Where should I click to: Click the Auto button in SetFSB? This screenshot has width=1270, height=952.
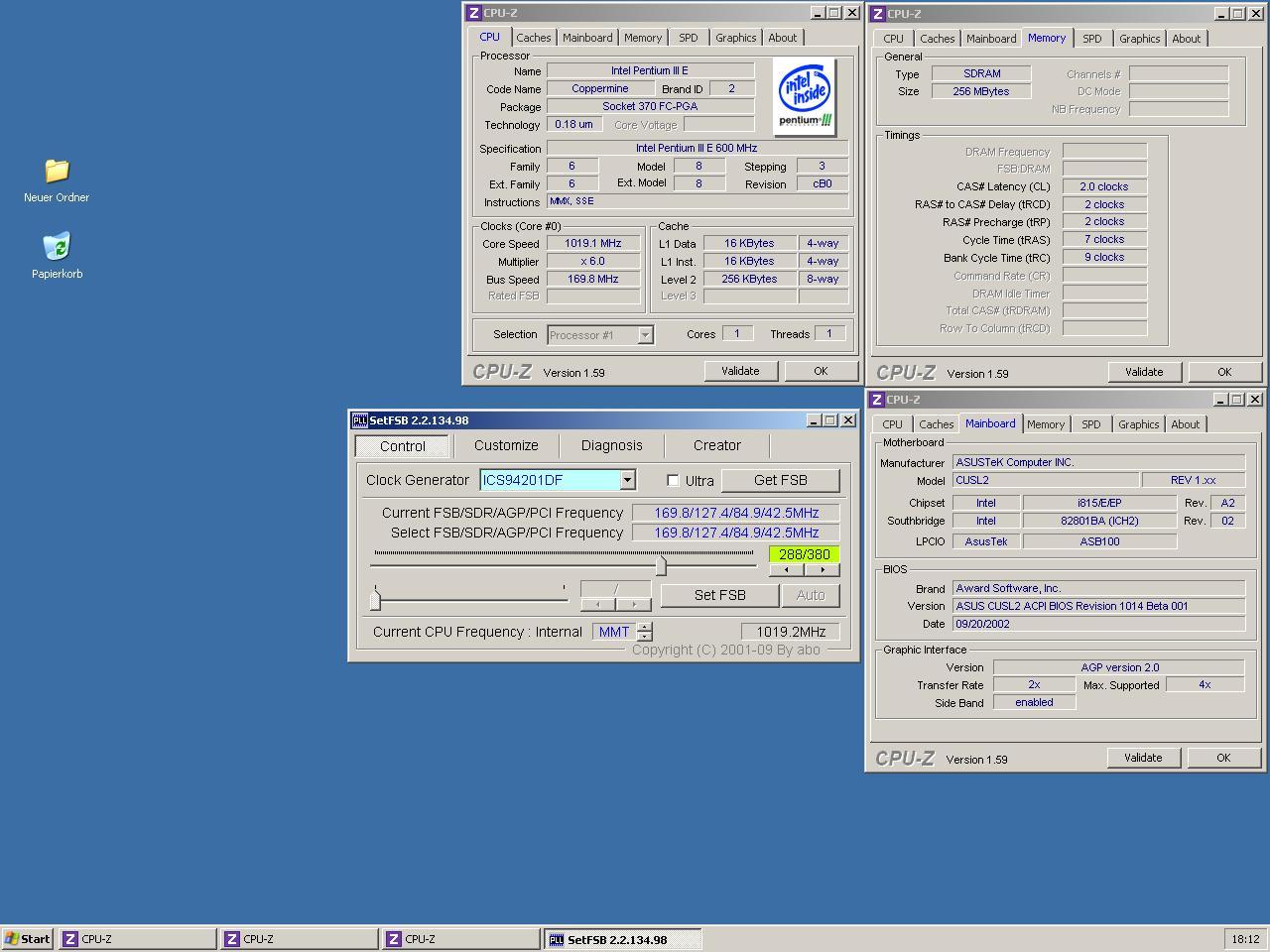click(x=811, y=595)
